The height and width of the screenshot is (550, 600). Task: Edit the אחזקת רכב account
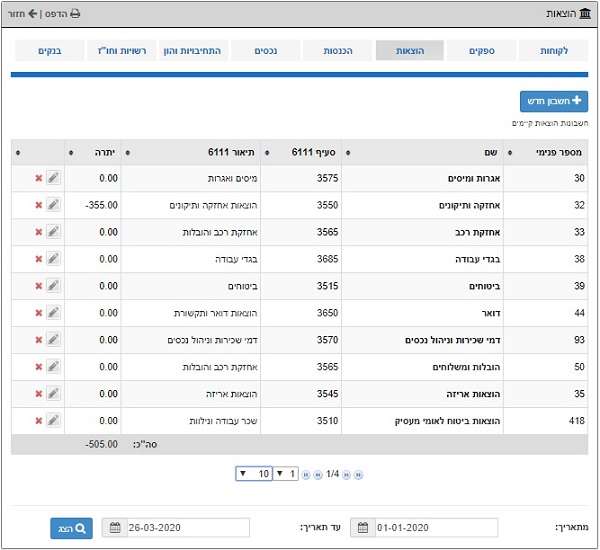(53, 232)
